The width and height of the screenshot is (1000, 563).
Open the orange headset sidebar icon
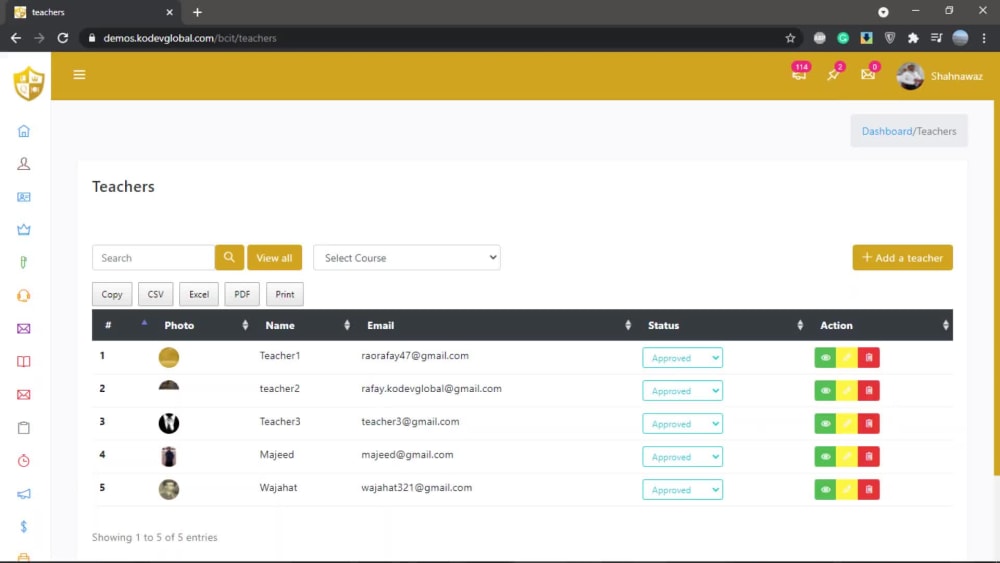pos(24,296)
